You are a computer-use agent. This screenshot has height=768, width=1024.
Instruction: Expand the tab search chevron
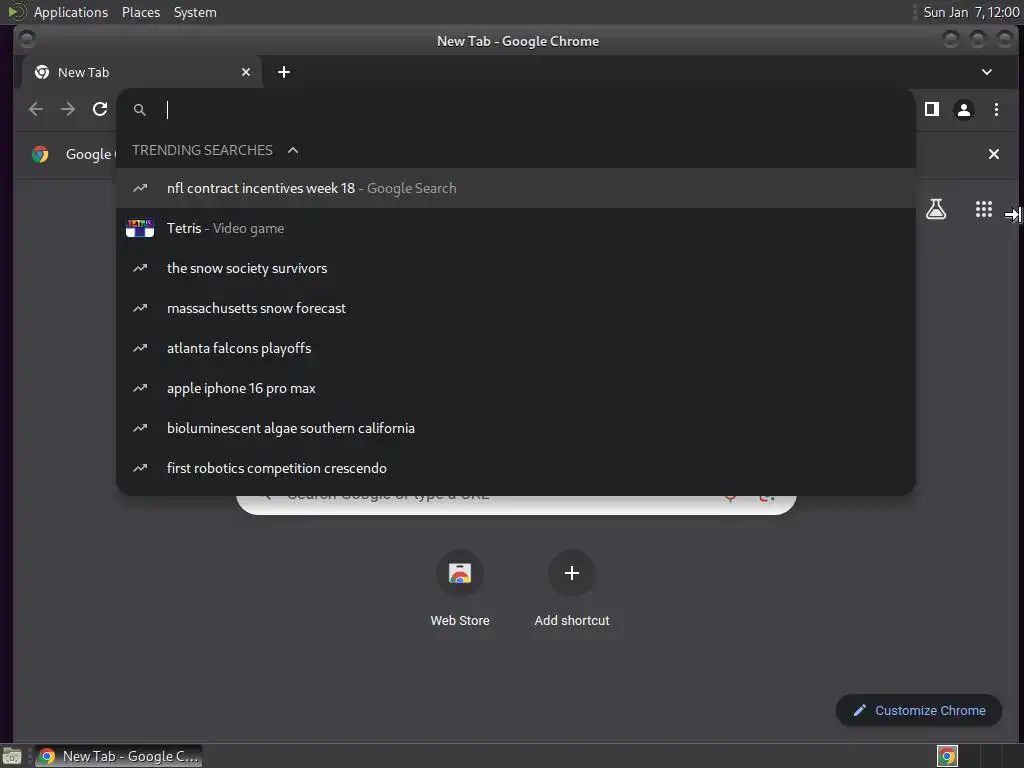(x=987, y=72)
